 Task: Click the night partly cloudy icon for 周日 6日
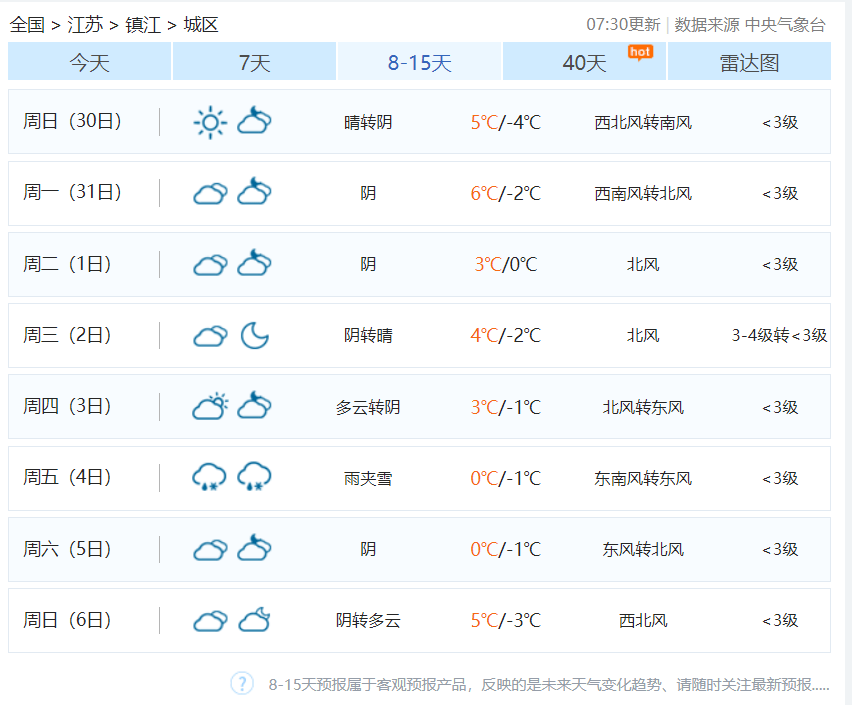[254, 620]
